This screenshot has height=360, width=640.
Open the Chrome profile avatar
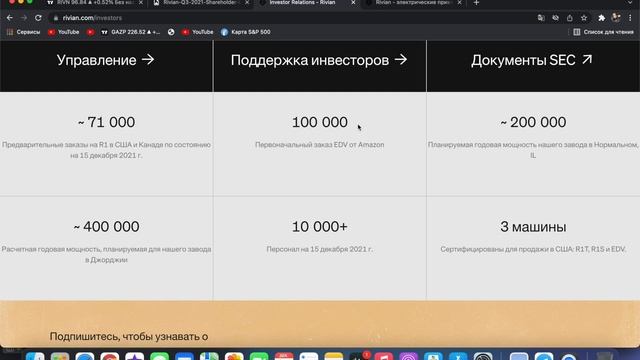[x=616, y=18]
